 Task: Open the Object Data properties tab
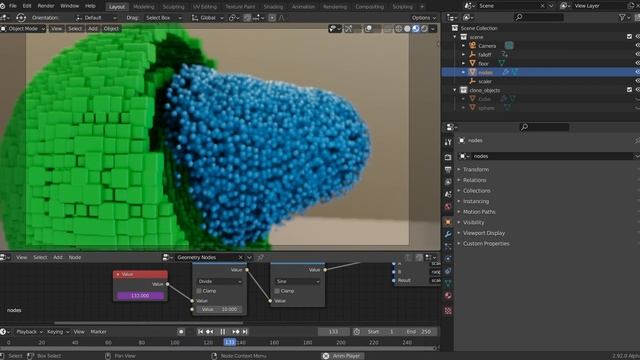point(448,283)
